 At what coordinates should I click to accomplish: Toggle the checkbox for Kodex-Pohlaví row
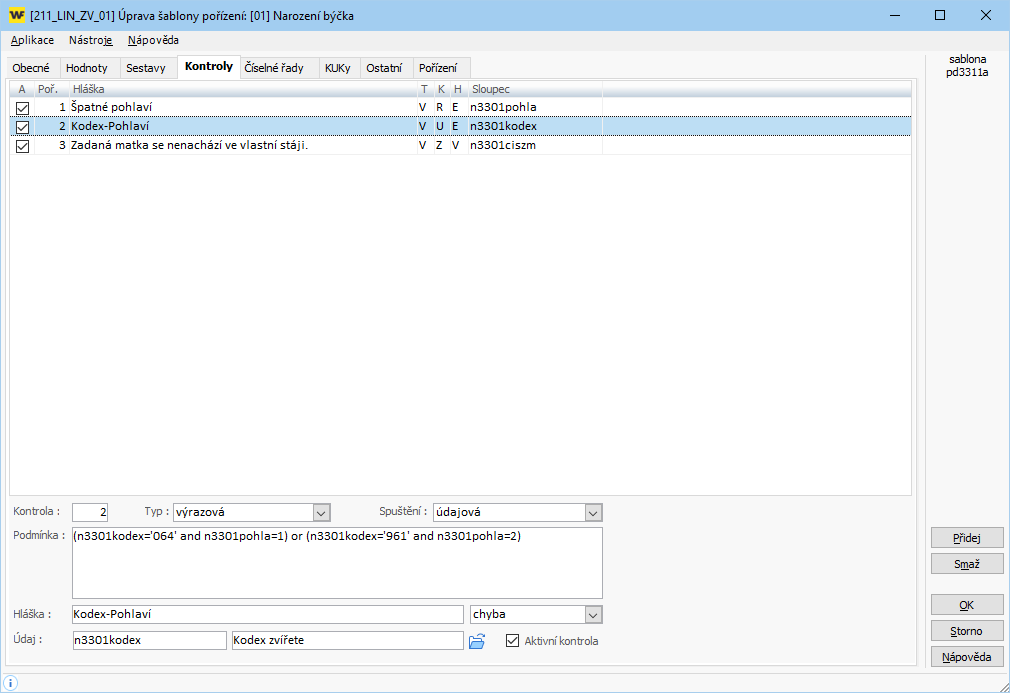click(22, 127)
